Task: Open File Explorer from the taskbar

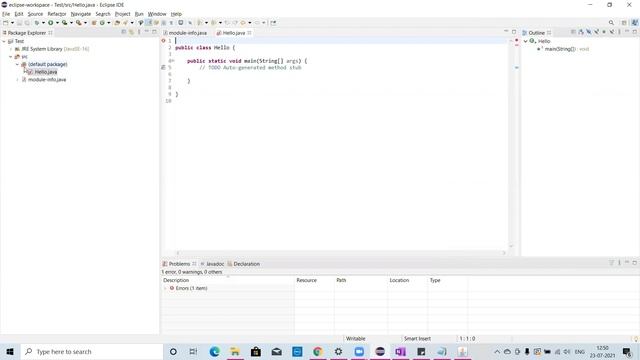Action: click(235, 351)
